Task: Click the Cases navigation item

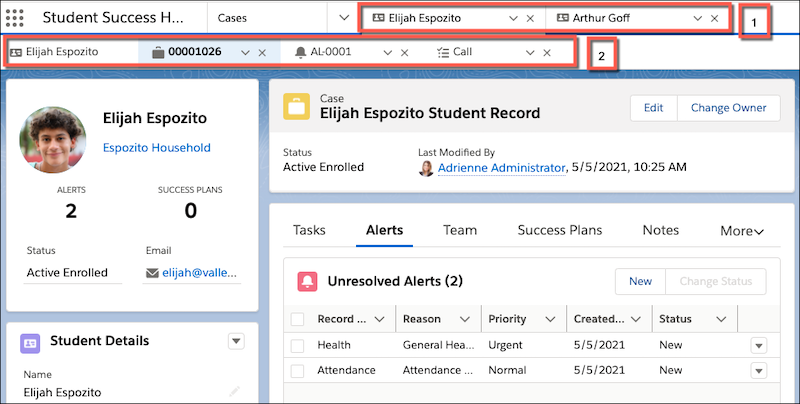Action: 232,18
